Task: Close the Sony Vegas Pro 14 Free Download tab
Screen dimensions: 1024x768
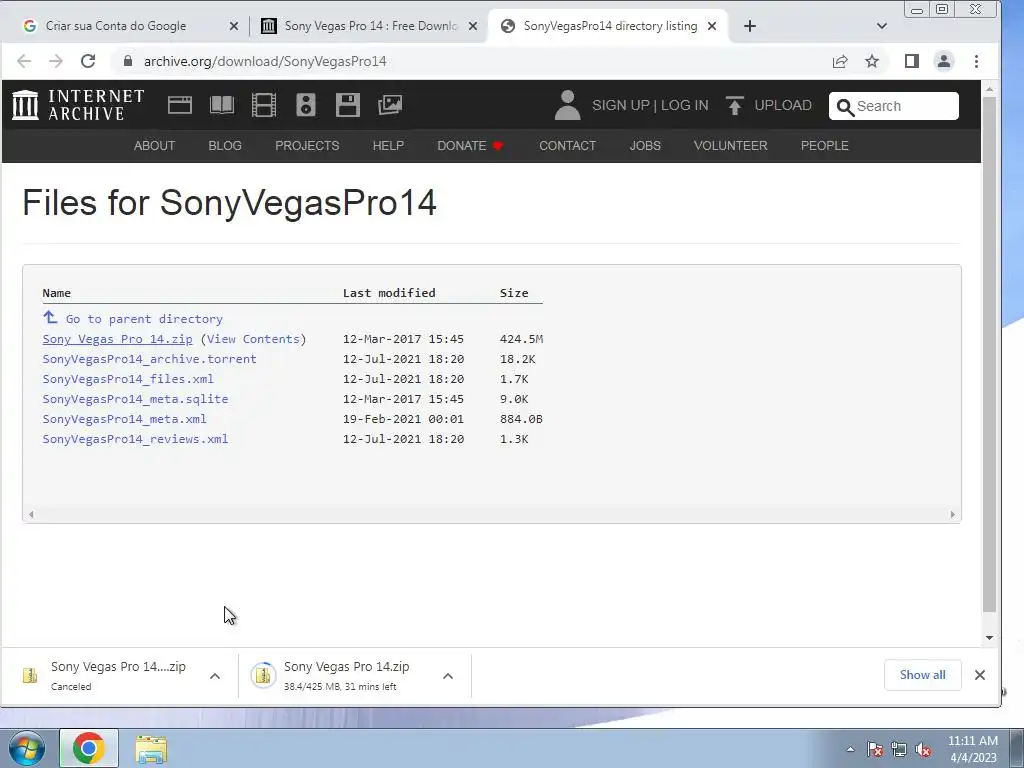Action: pos(473,26)
